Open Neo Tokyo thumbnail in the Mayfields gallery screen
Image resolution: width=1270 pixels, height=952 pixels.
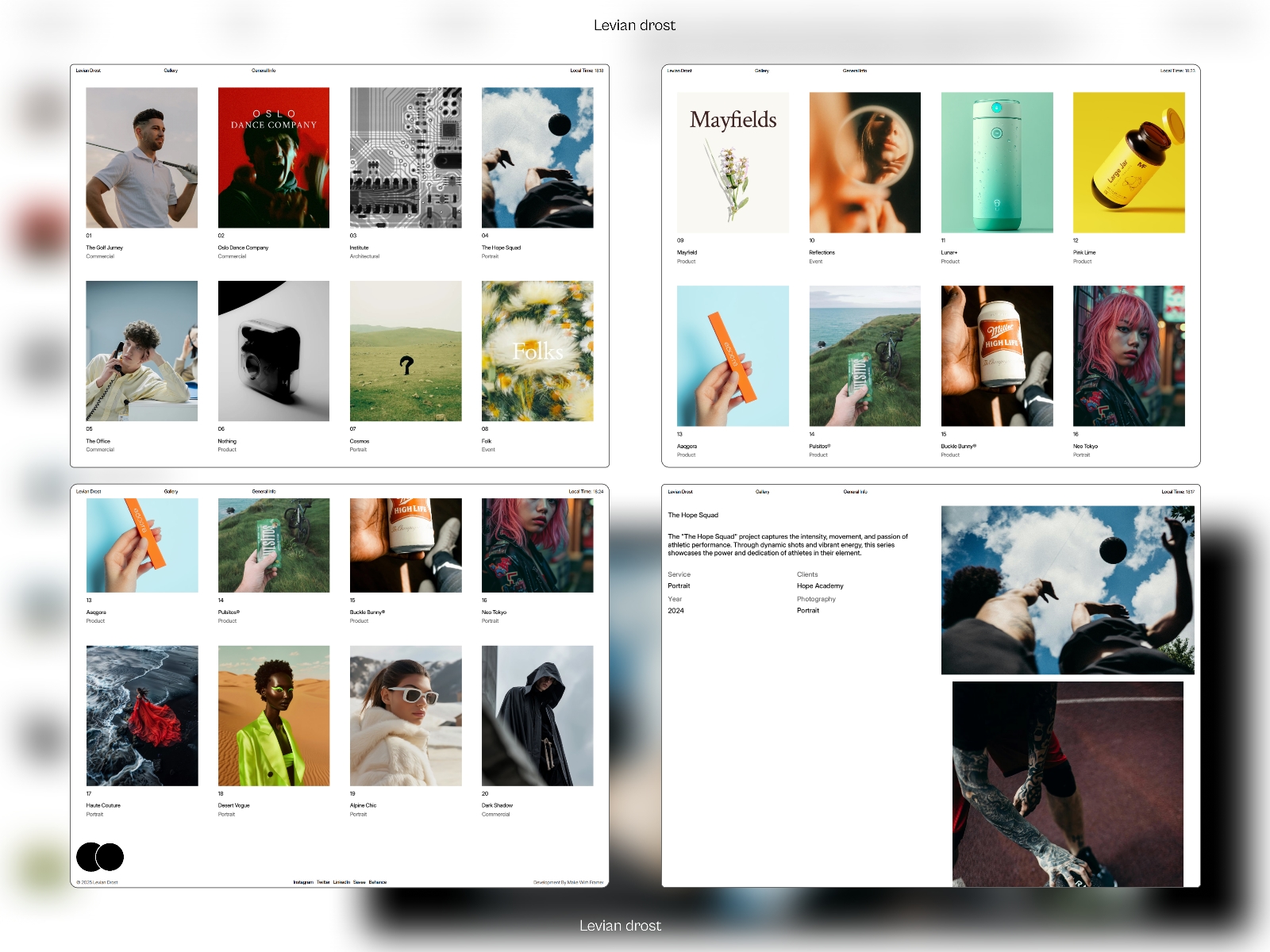pos(1129,356)
